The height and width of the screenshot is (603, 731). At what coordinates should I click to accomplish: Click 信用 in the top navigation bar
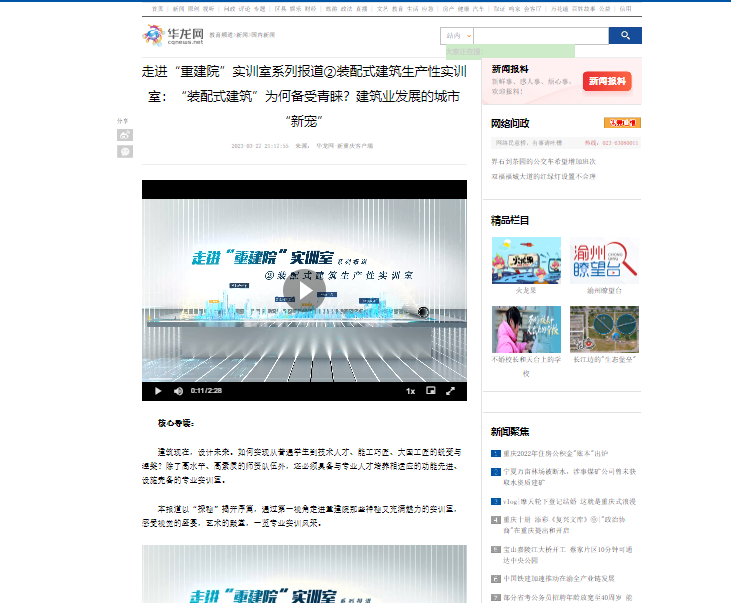[625, 8]
